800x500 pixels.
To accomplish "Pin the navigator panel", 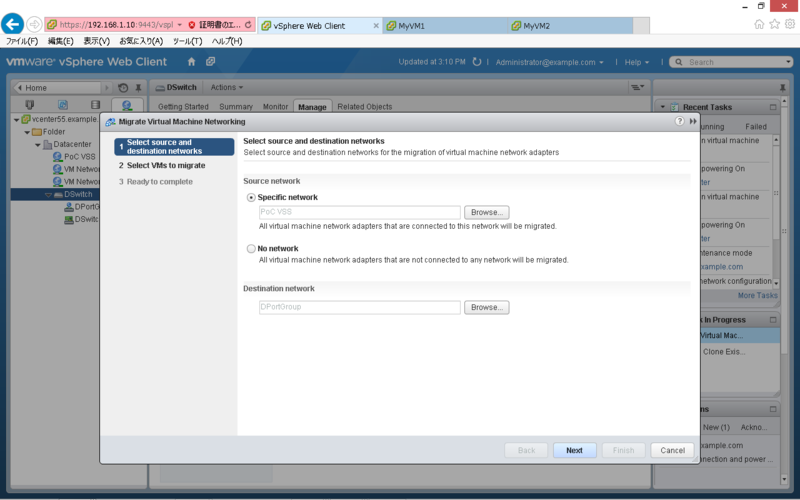I will pos(138,88).
